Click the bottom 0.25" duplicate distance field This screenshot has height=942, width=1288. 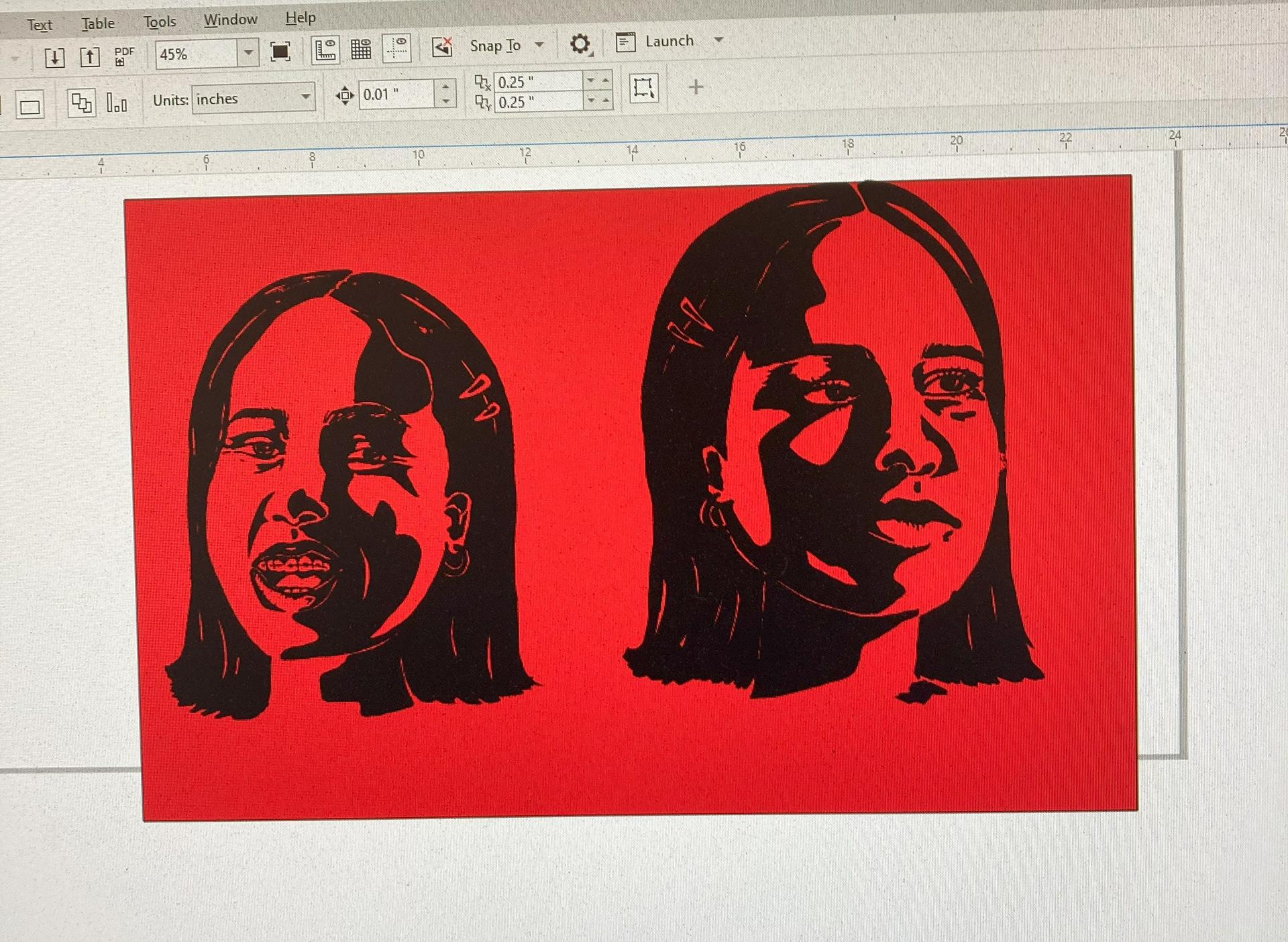tap(539, 102)
